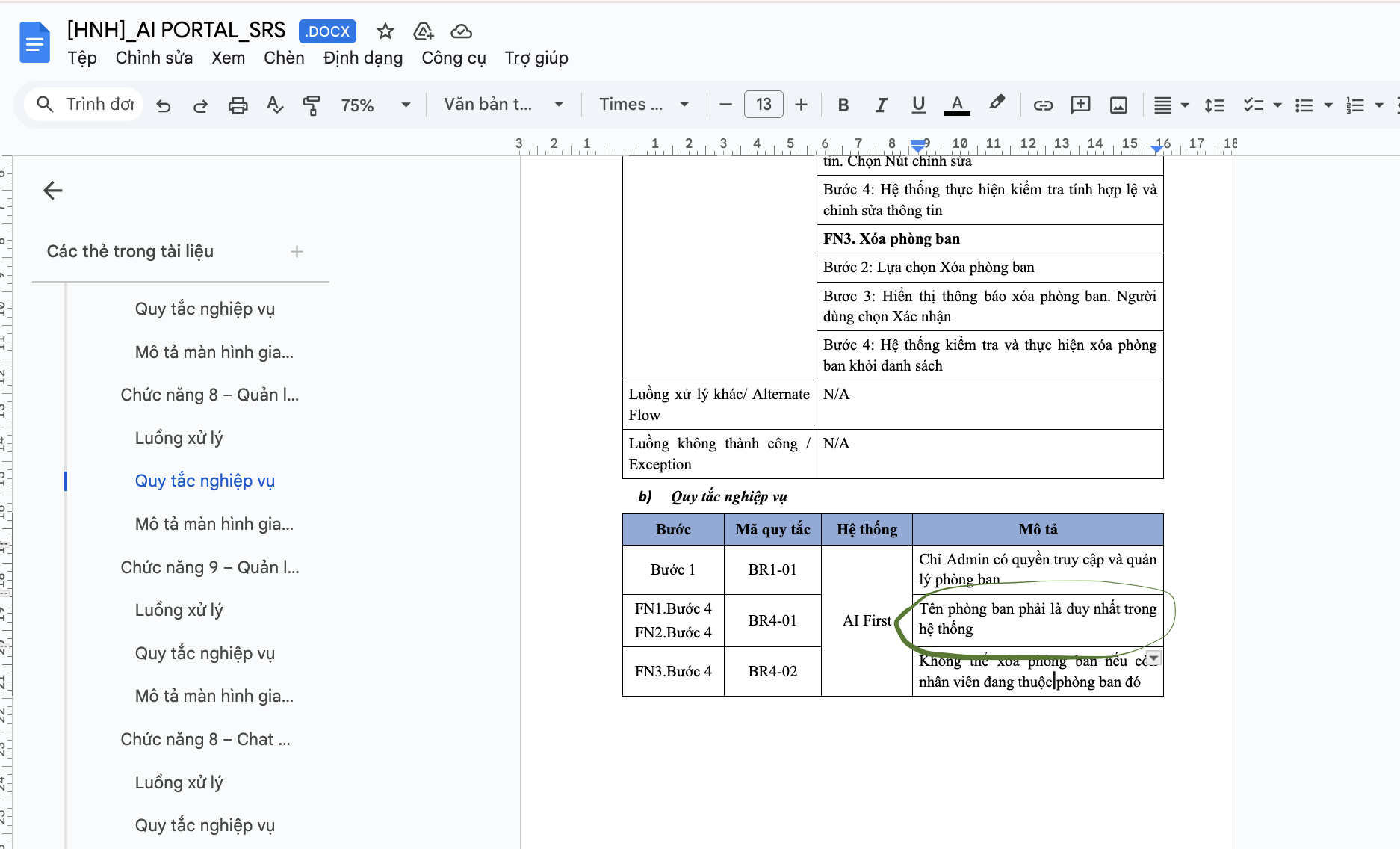
Task: Open the paragraph style dropdown
Action: point(504,105)
